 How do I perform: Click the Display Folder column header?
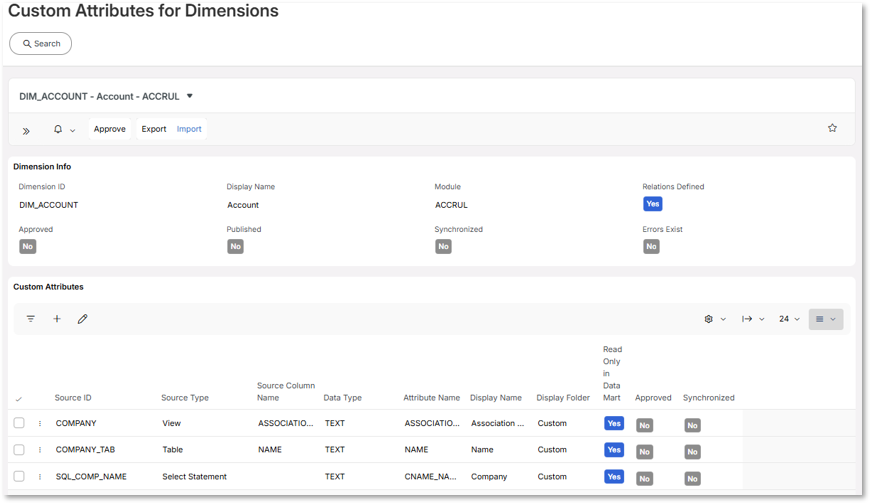coord(563,398)
